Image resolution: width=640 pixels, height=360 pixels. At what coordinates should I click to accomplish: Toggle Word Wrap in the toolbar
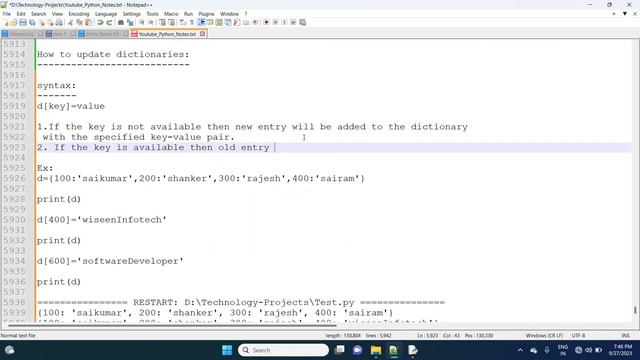tap(182, 22)
